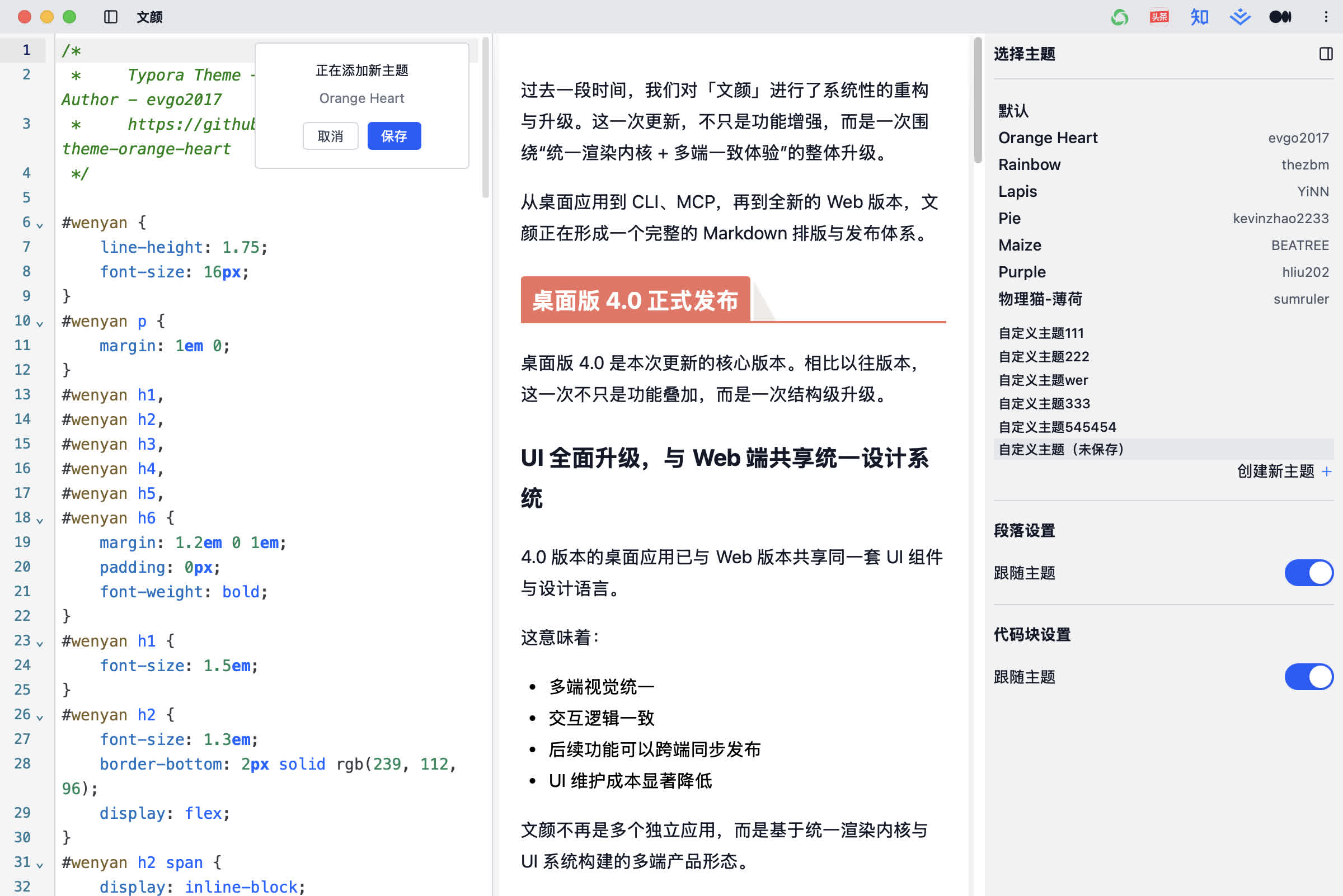1343x896 pixels.
Task: Toggle the left sidebar panel icon
Action: (110, 17)
